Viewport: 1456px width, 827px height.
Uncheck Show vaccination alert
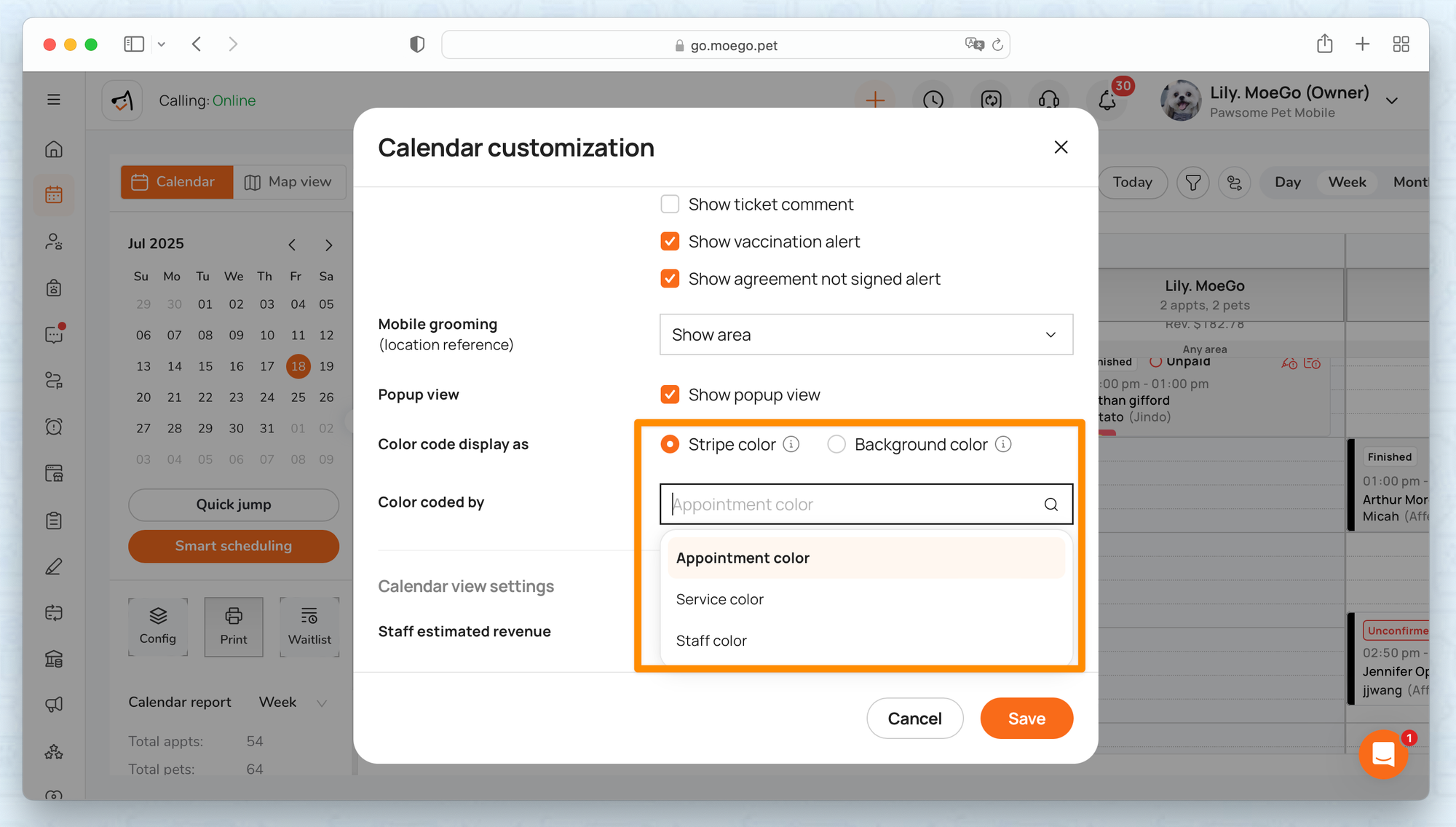[670, 241]
